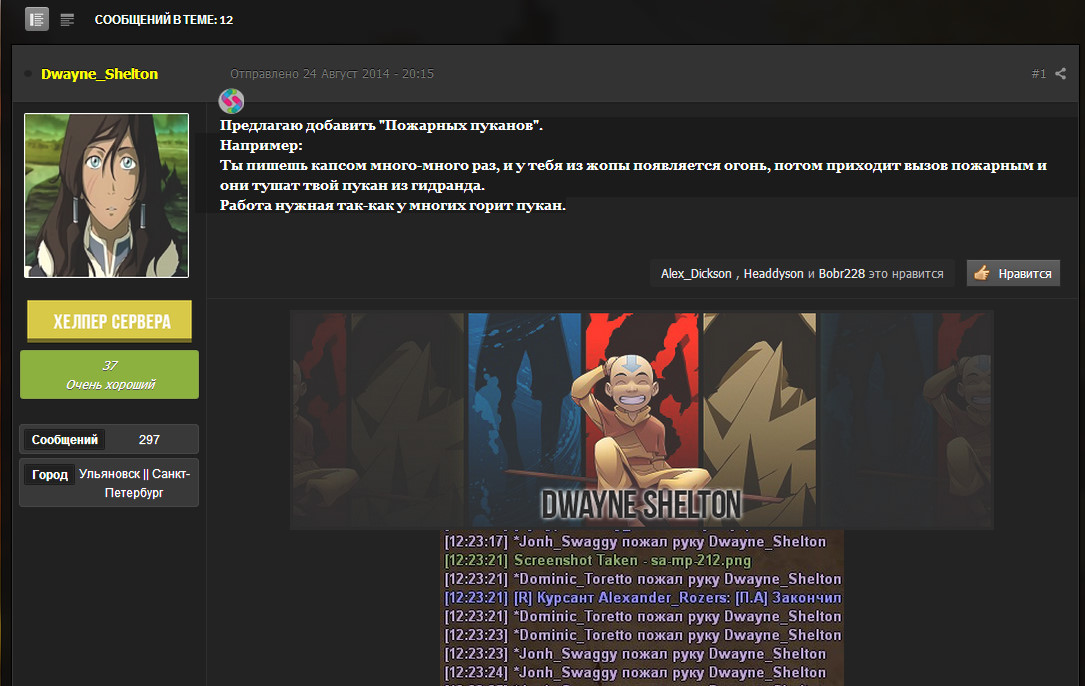Click the Сообщений label
Image resolution: width=1085 pixels, height=686 pixels.
(64, 440)
